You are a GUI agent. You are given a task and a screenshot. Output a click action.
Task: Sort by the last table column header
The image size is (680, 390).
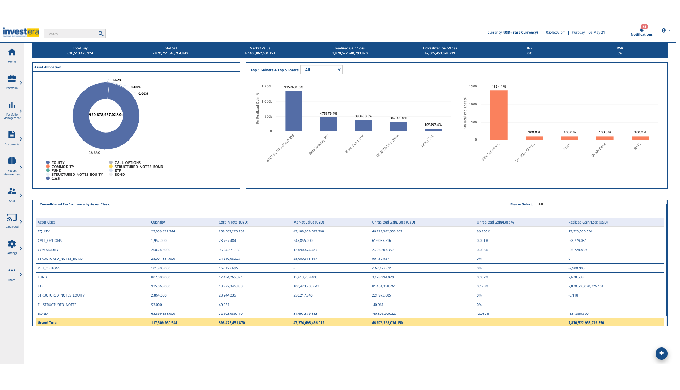[588, 222]
